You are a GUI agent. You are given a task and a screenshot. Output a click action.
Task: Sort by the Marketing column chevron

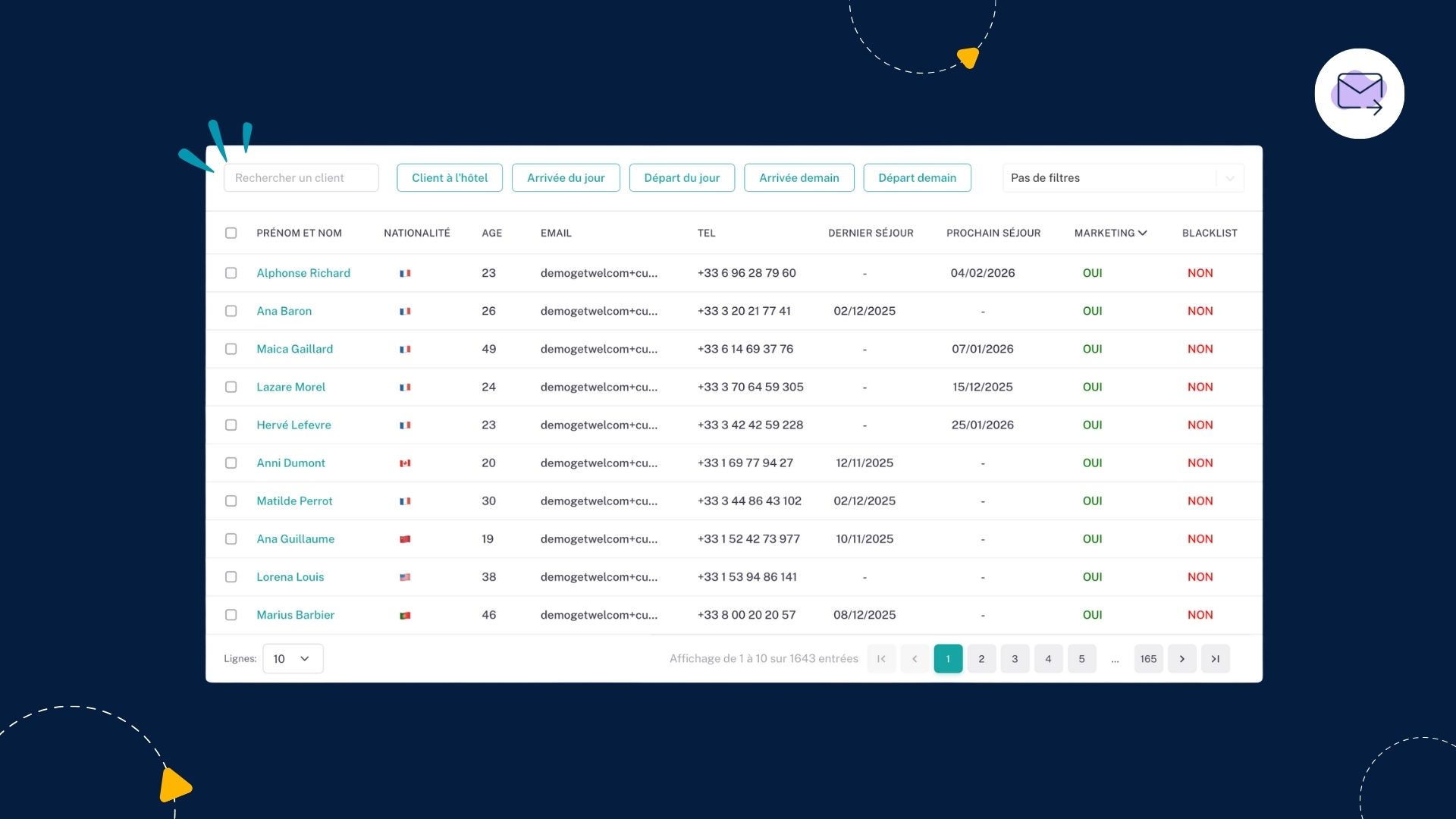1142,233
